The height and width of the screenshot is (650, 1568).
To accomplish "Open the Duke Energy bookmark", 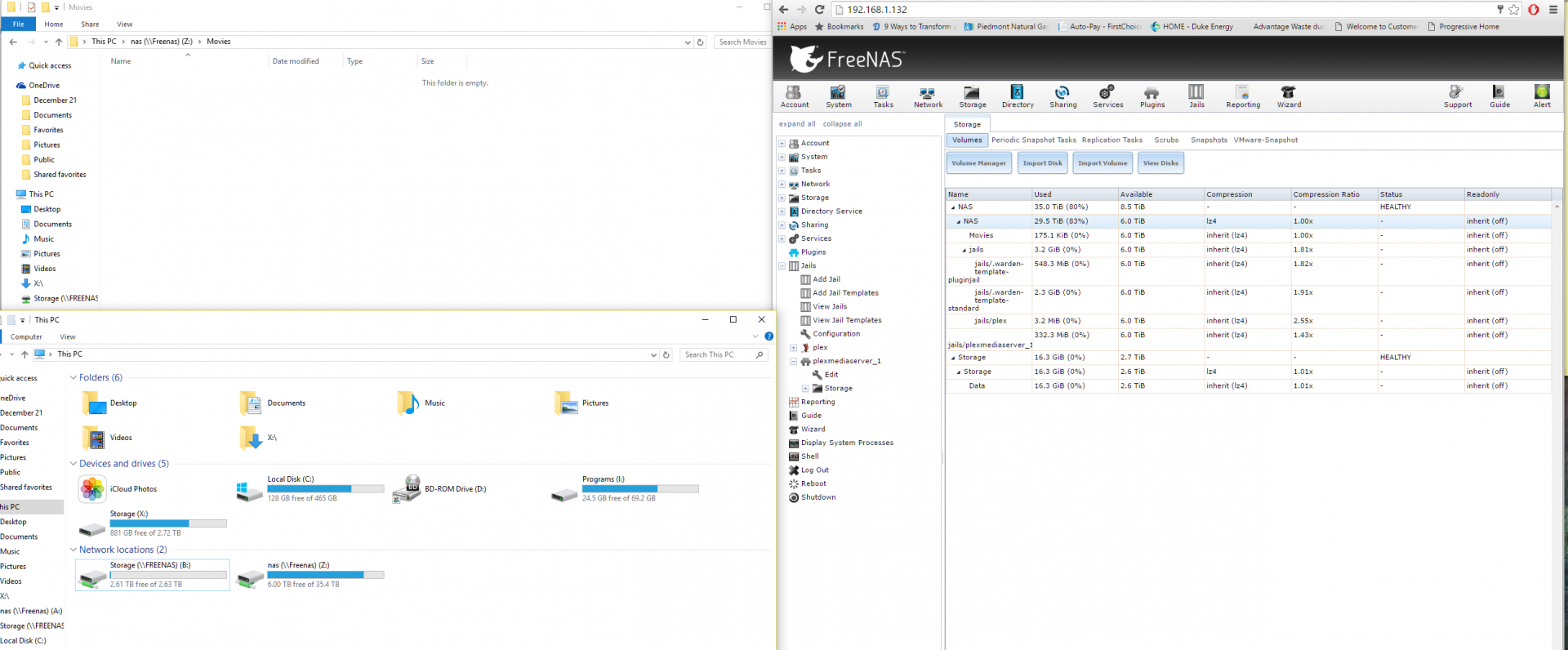I will [1192, 27].
